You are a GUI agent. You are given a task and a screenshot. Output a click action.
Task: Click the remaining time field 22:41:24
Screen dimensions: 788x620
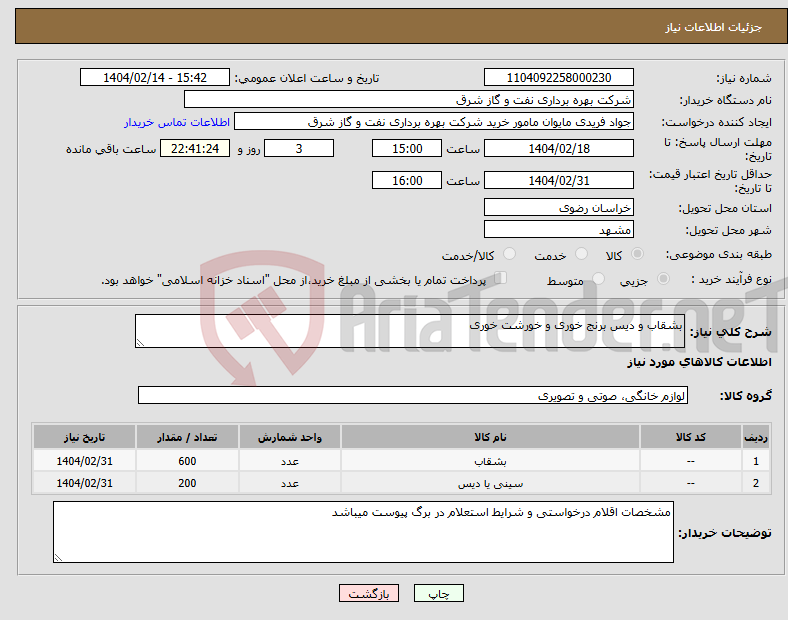[x=195, y=148]
